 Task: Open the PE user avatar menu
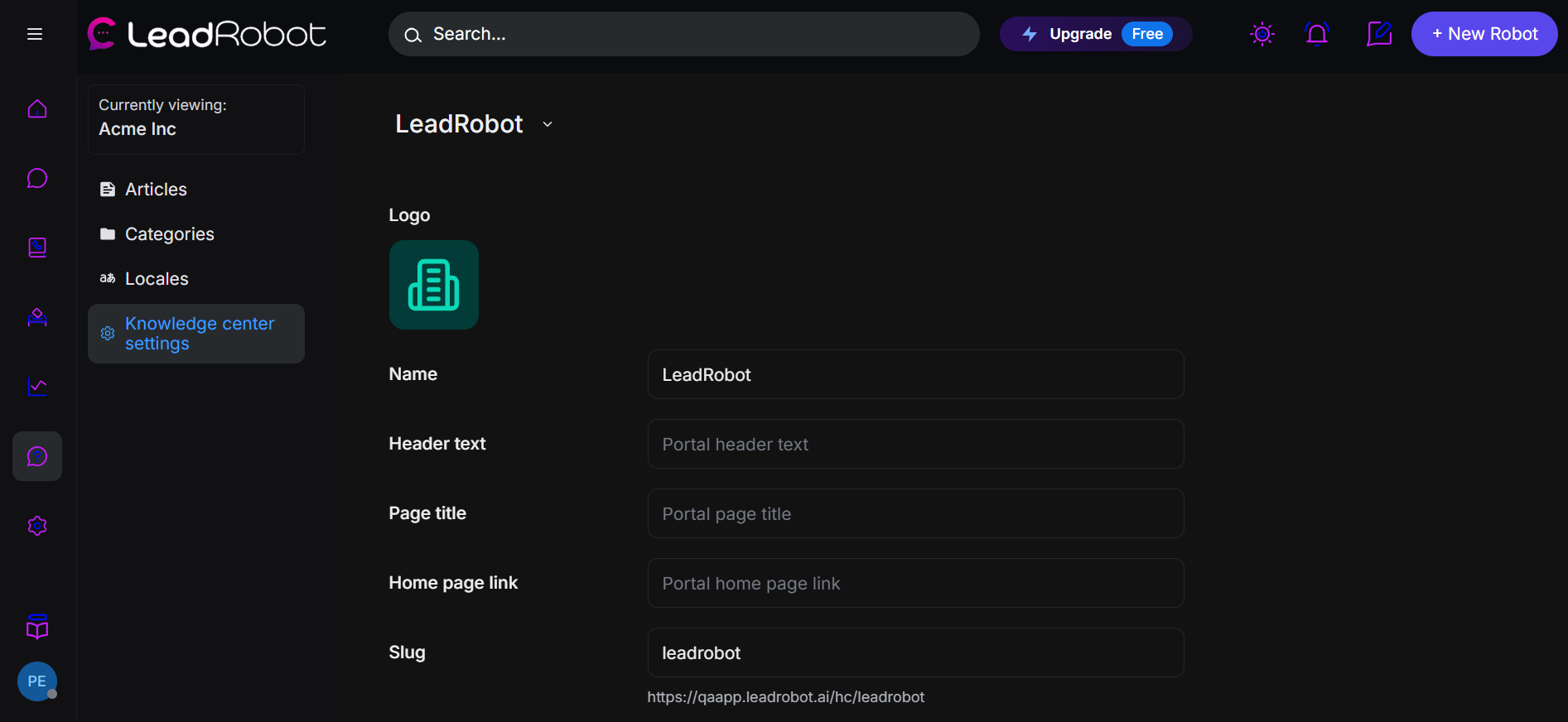(x=37, y=681)
